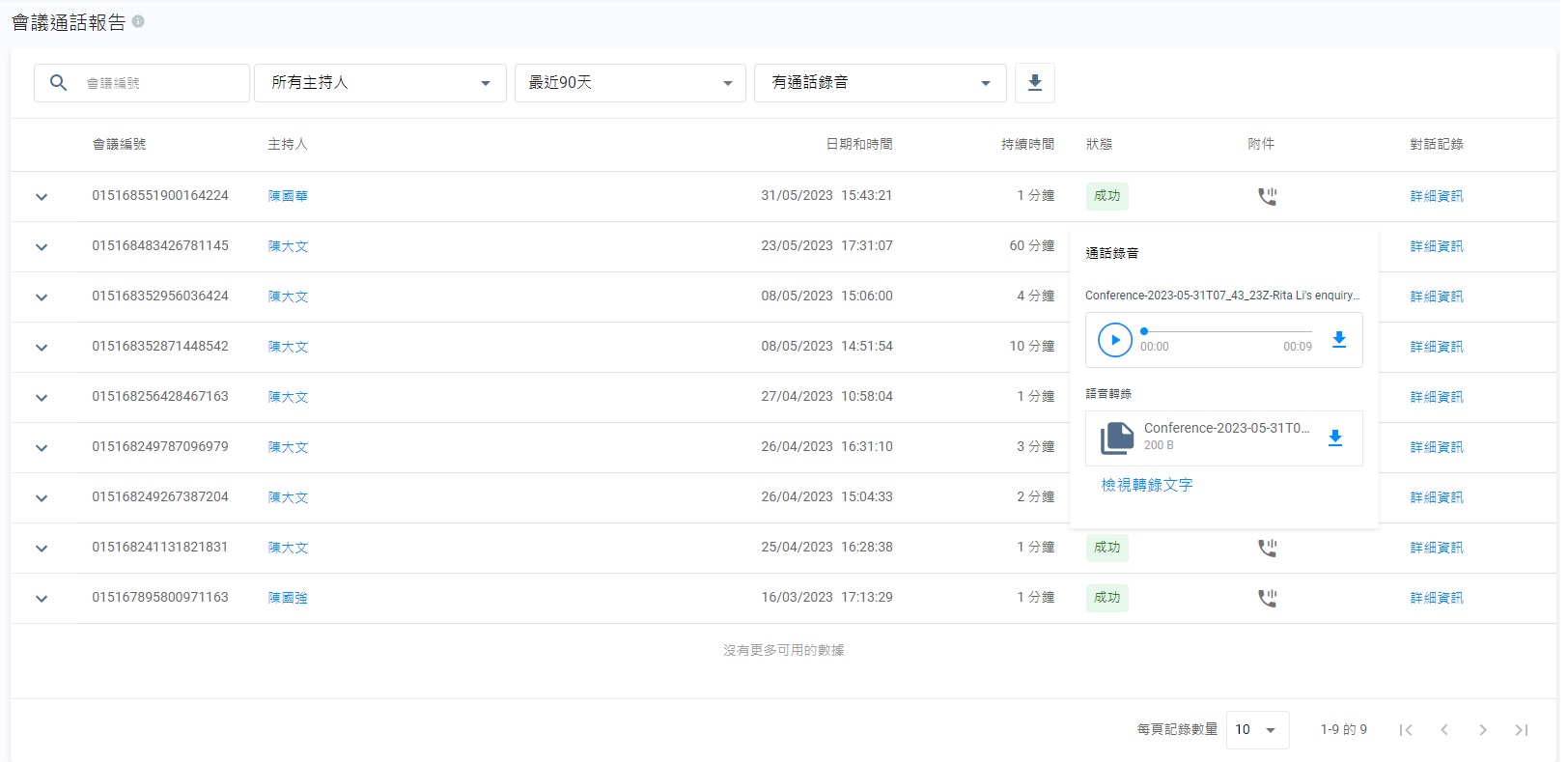Click the 會議編號 search input field
Screen dimensions: 1568x762
point(159,83)
